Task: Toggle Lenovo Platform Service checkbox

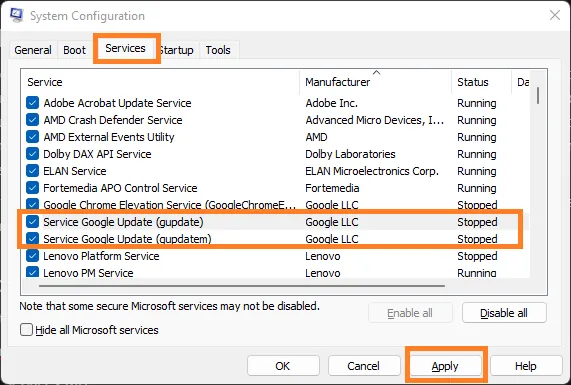Action: (32, 256)
